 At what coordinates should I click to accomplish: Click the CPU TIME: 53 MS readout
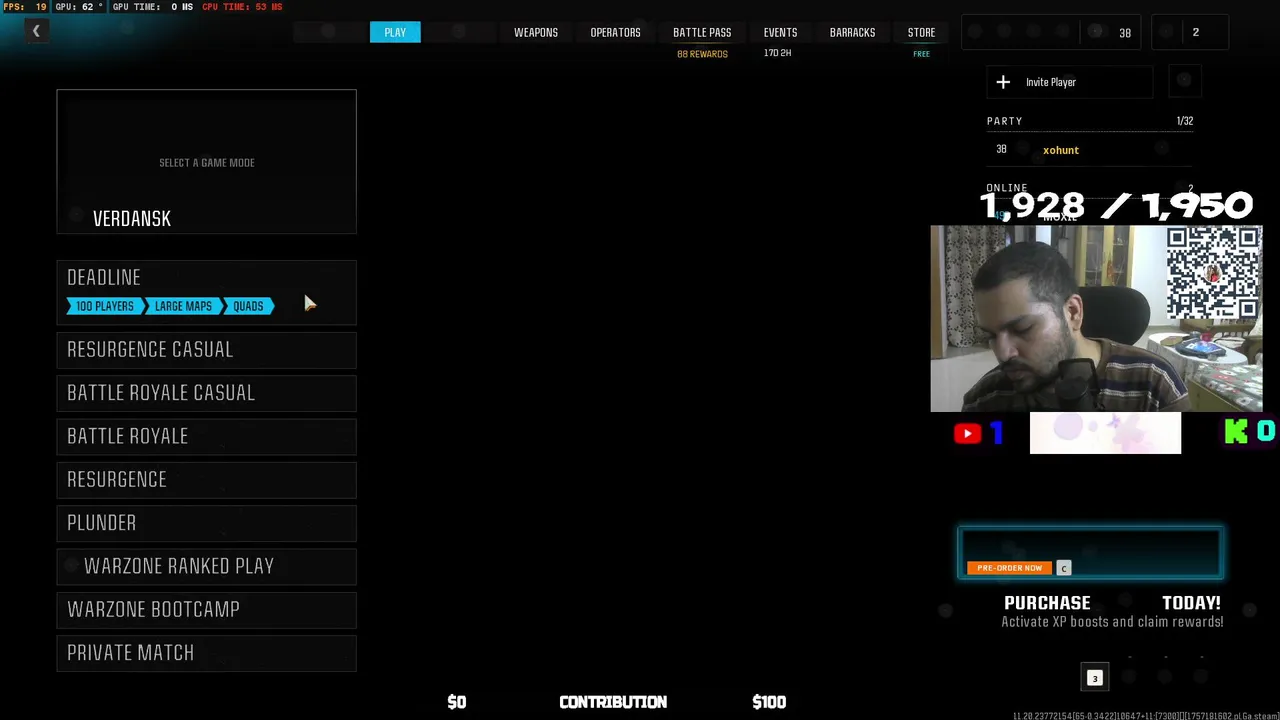242,7
